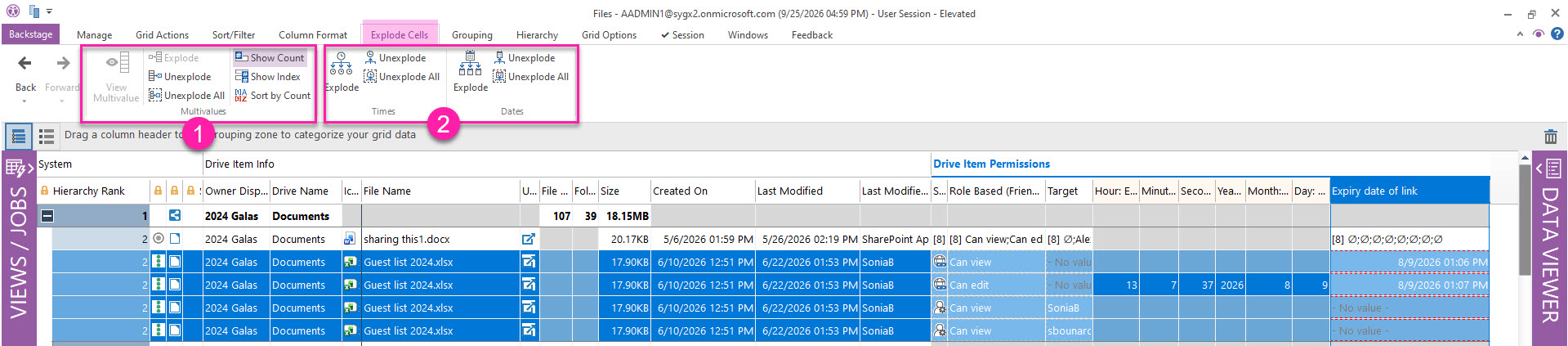Open the Column Format tab
Screen dimensions: 1568x346
[313, 35]
